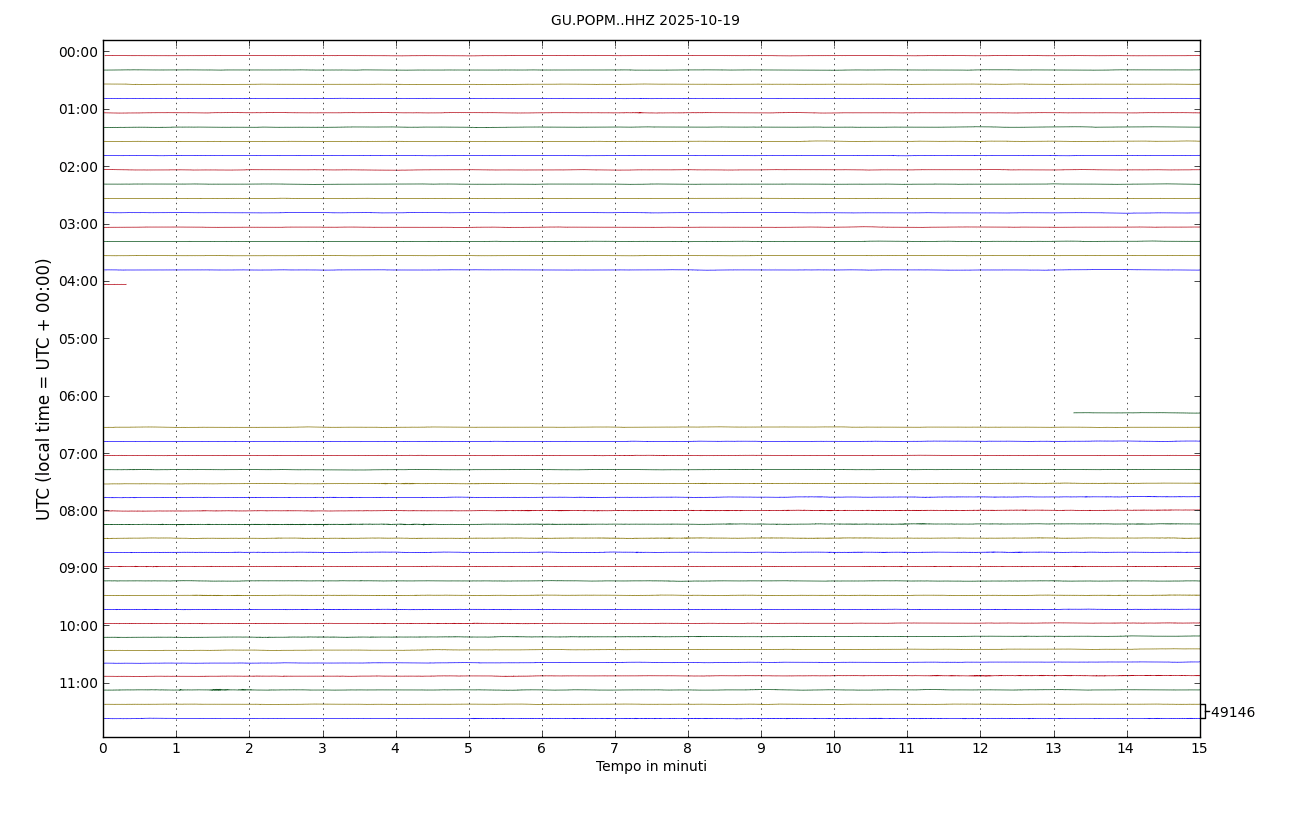The height and width of the screenshot is (819, 1290).
Task: Click the 'Tempo in minuti' x-axis label
Action: [x=651, y=767]
